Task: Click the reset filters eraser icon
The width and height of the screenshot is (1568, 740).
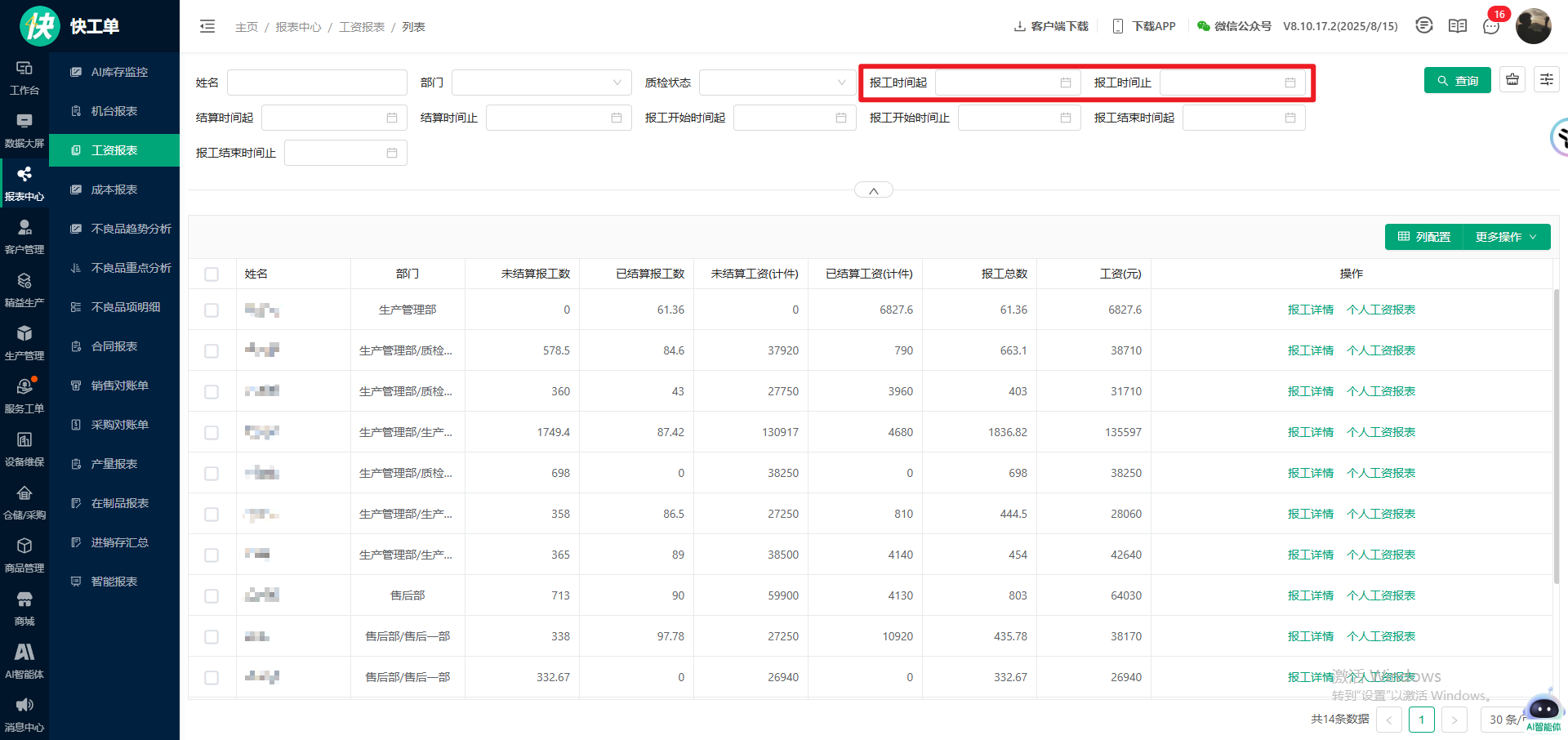Action: pyautogui.click(x=1512, y=80)
